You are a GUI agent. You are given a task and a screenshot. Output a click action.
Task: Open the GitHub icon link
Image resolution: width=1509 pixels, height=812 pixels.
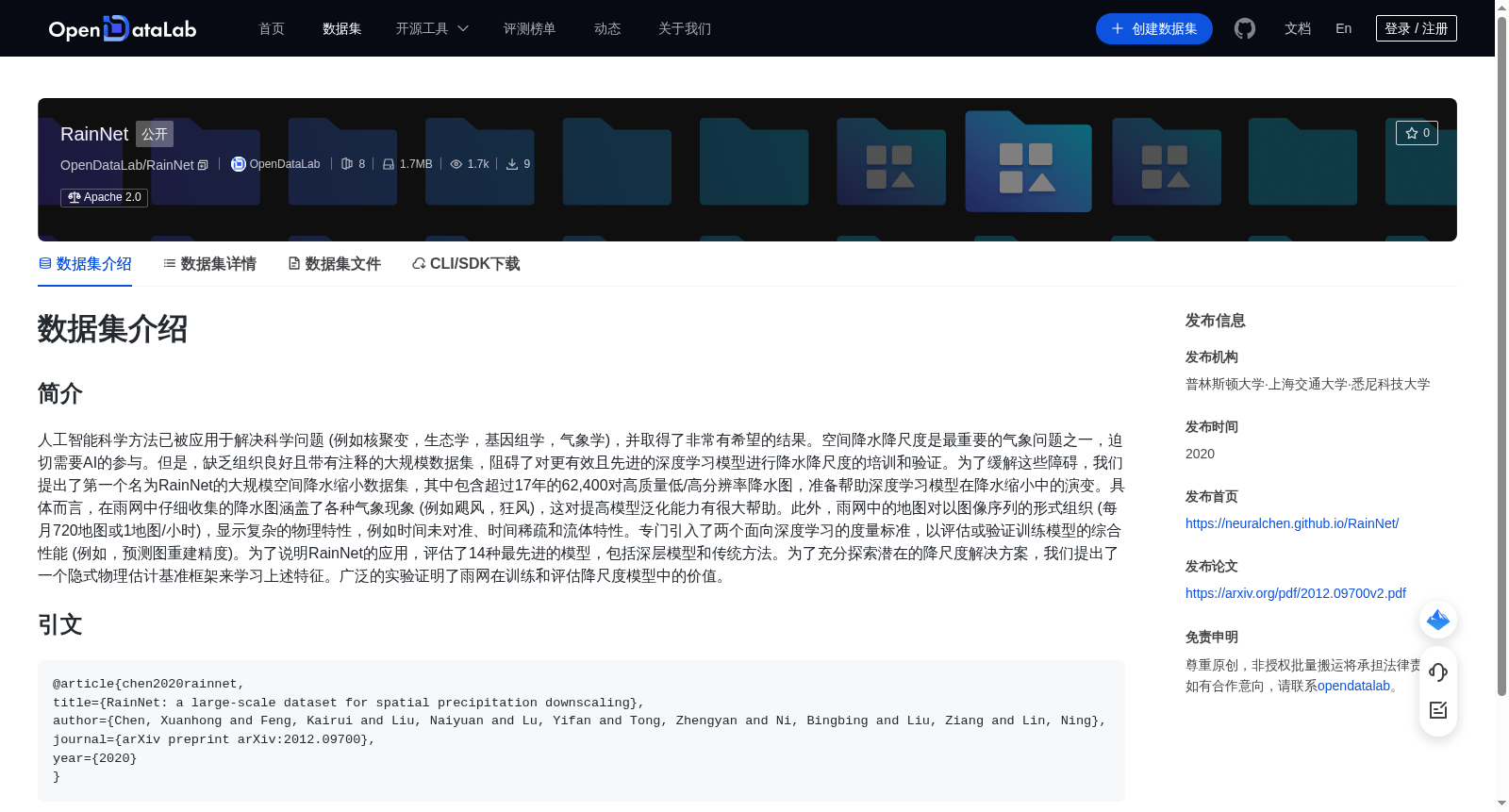[x=1245, y=28]
